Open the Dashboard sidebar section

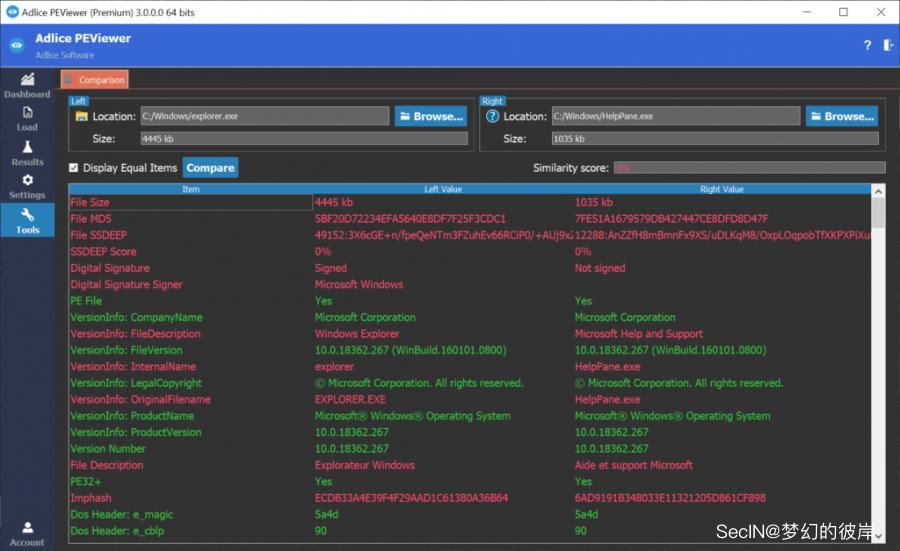pyautogui.click(x=27, y=85)
